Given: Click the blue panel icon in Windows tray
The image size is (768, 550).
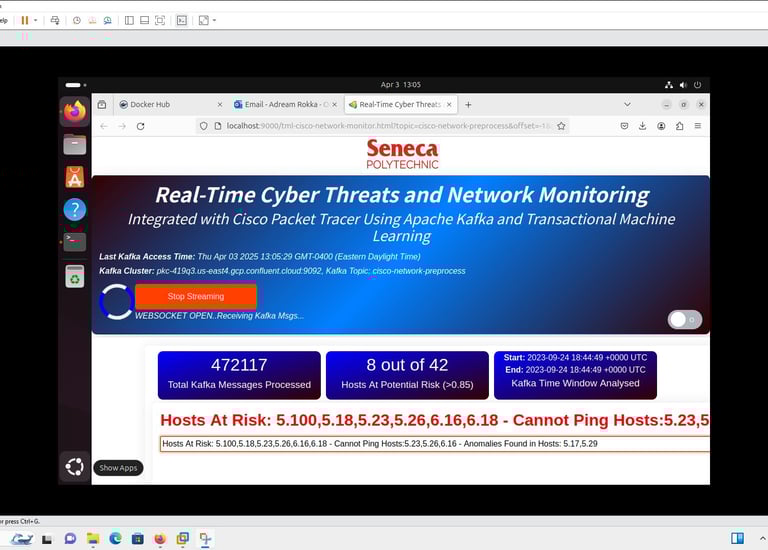Looking at the screenshot, I should click(737, 538).
